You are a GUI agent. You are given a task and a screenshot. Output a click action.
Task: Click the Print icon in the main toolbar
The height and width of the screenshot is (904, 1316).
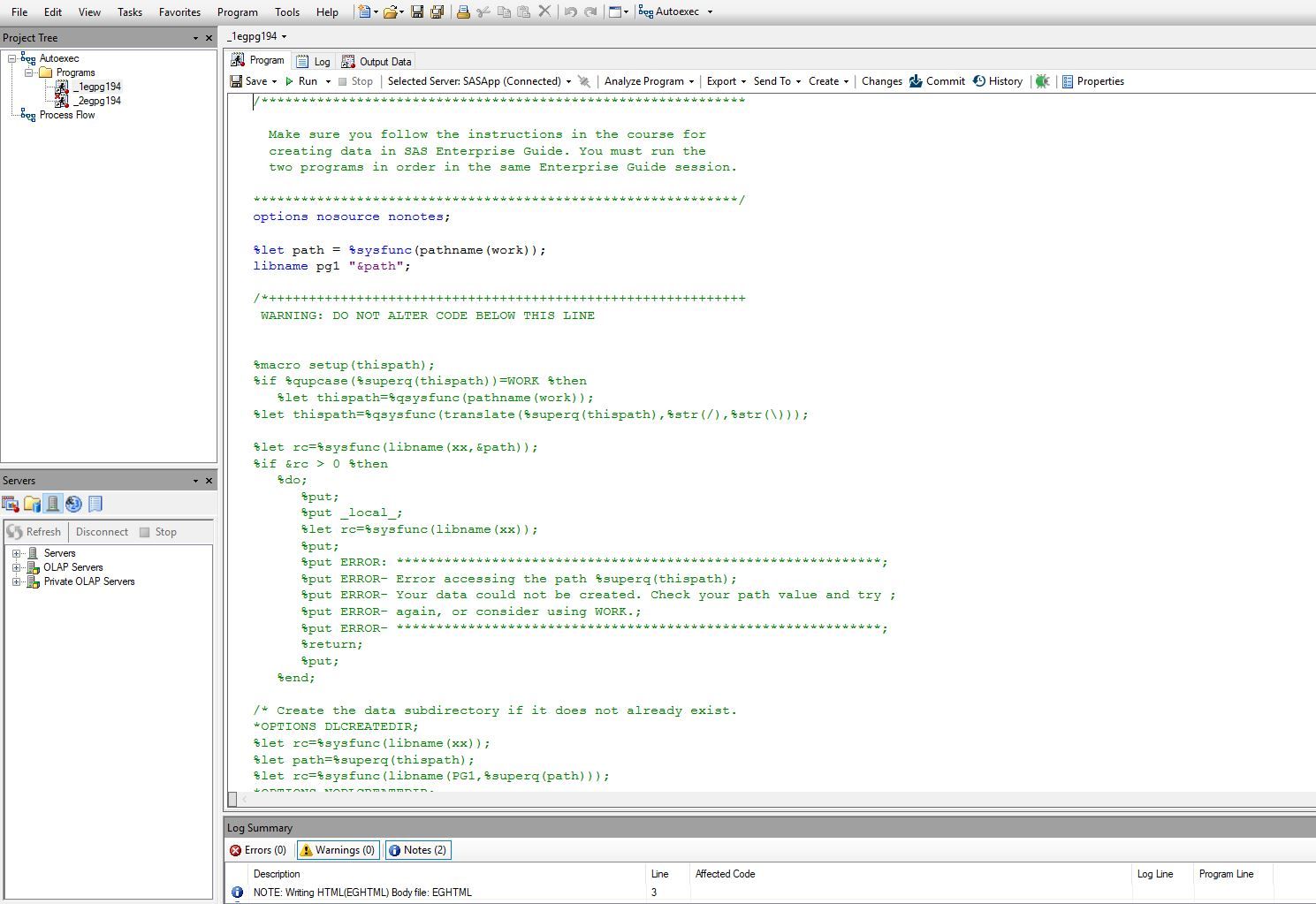464,11
